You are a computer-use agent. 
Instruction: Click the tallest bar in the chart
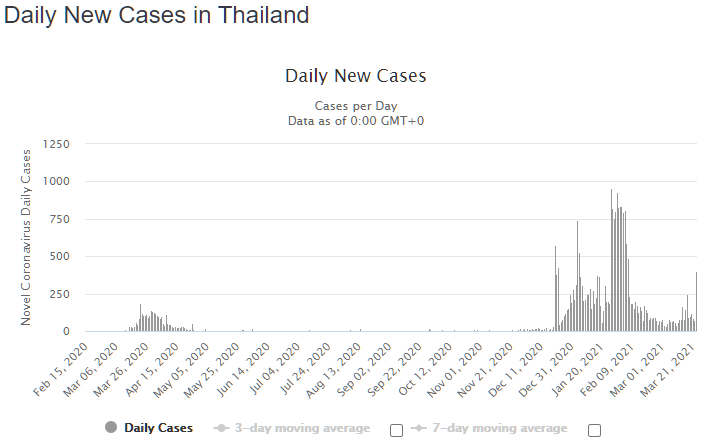[x=612, y=260]
